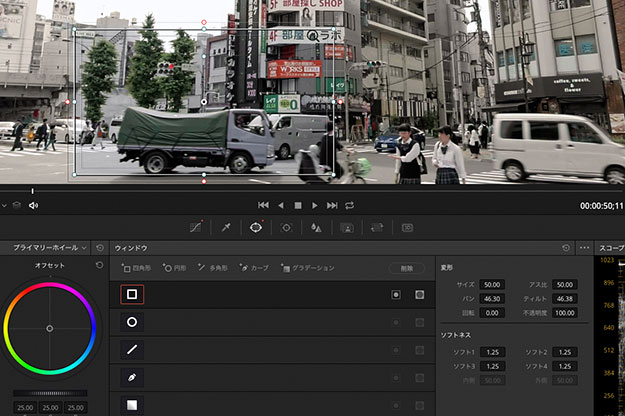625x416 pixels.
Task: Click the サイズ value field
Action: pyautogui.click(x=490, y=285)
